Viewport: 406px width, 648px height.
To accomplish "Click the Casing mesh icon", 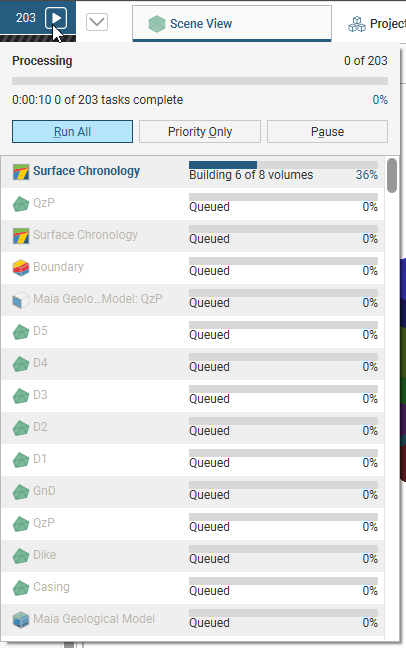I will [x=21, y=588].
